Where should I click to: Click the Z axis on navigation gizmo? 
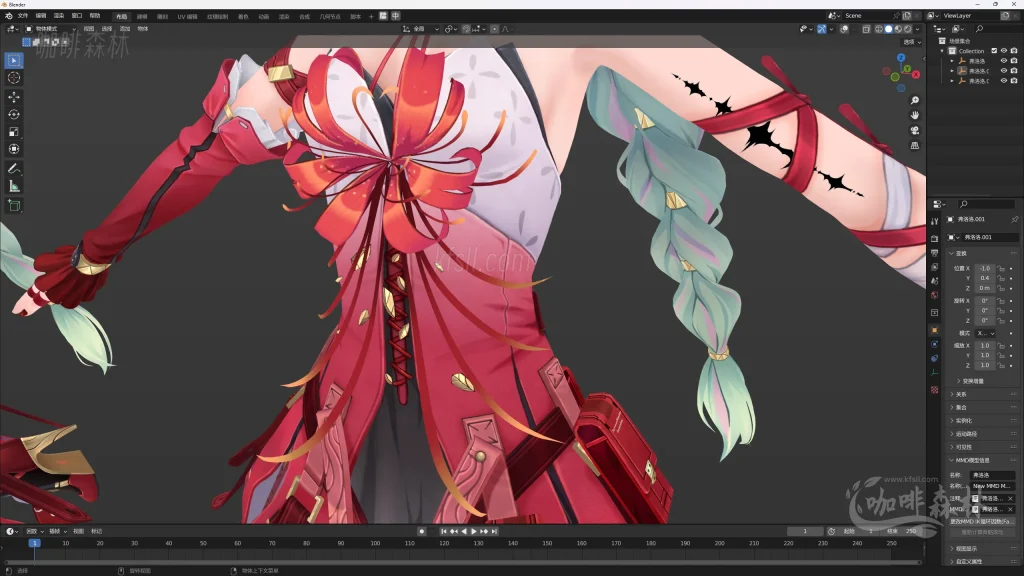pos(901,58)
